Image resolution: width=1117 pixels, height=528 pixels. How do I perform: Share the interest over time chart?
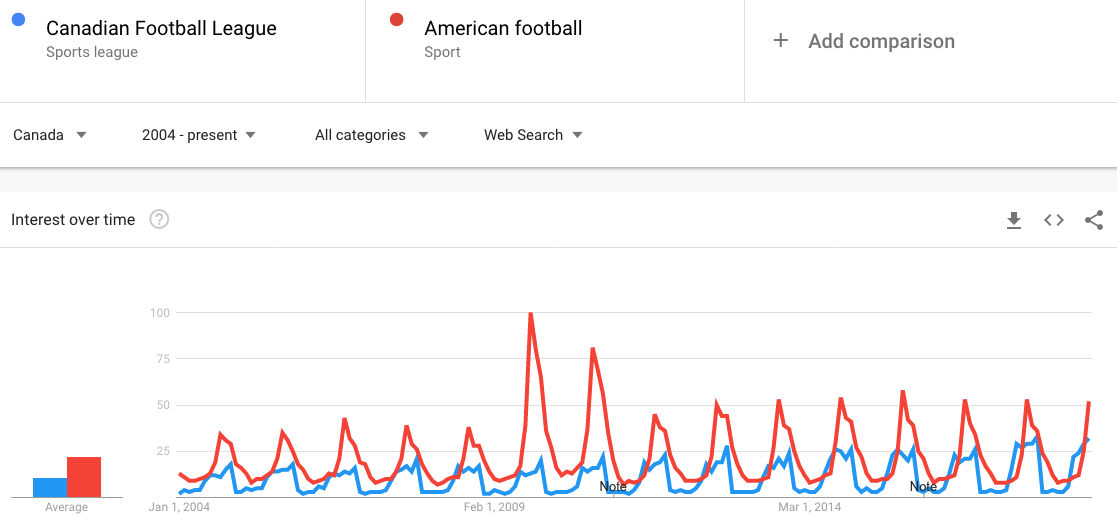point(1093,220)
